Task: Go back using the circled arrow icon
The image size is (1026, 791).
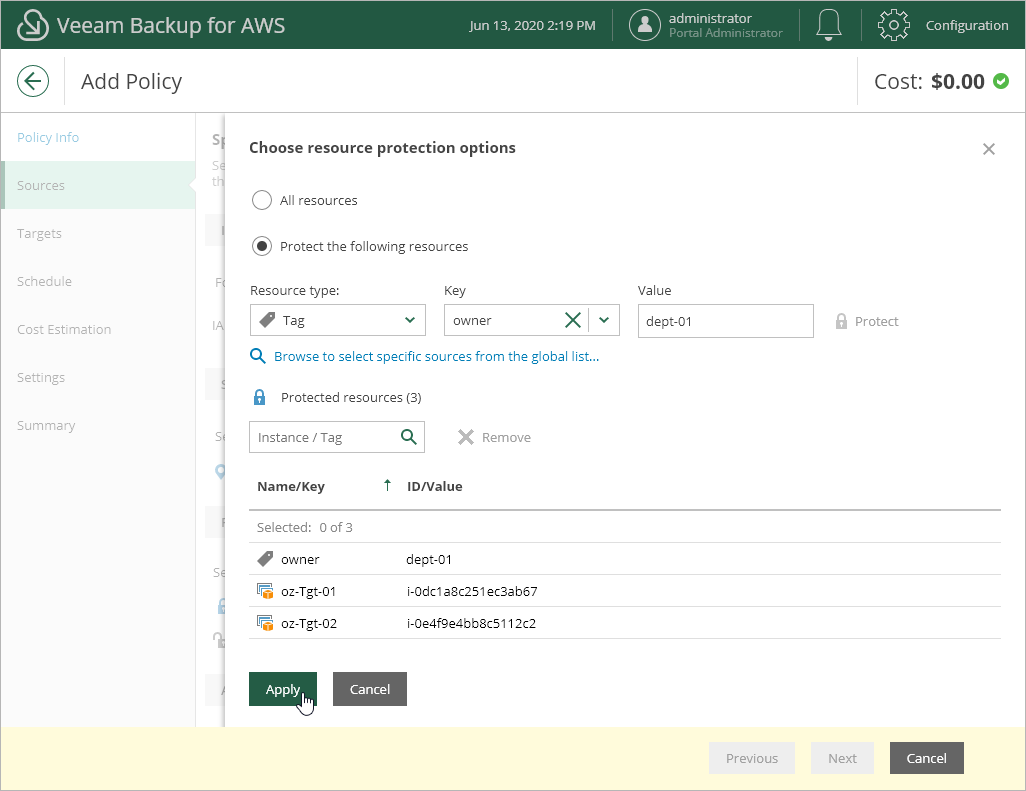Action: (x=33, y=81)
